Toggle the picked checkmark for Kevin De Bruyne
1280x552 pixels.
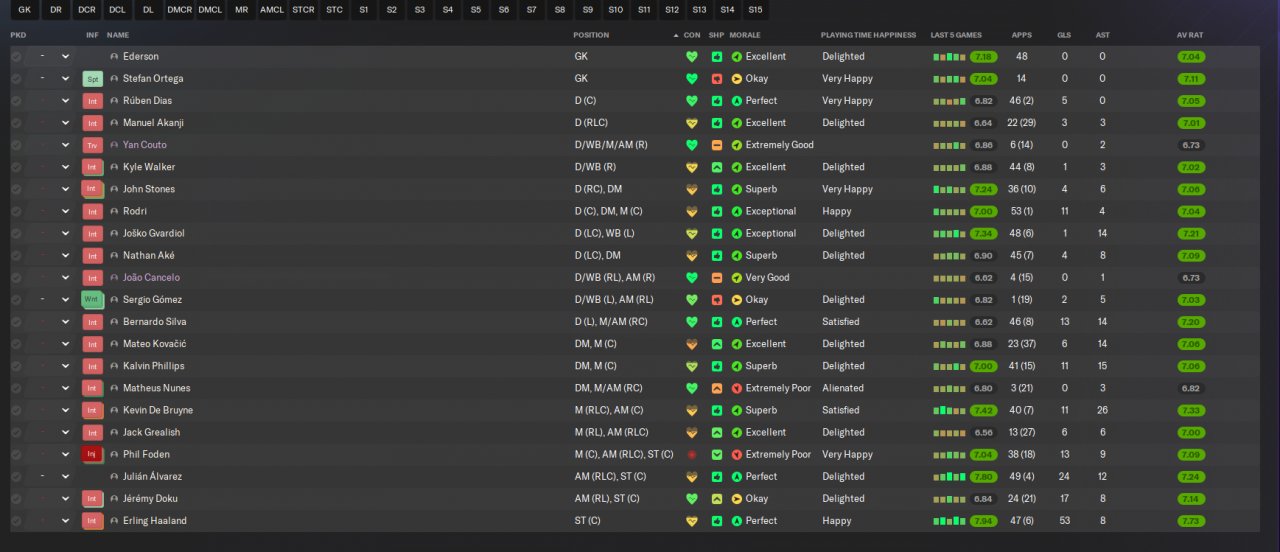(16, 410)
